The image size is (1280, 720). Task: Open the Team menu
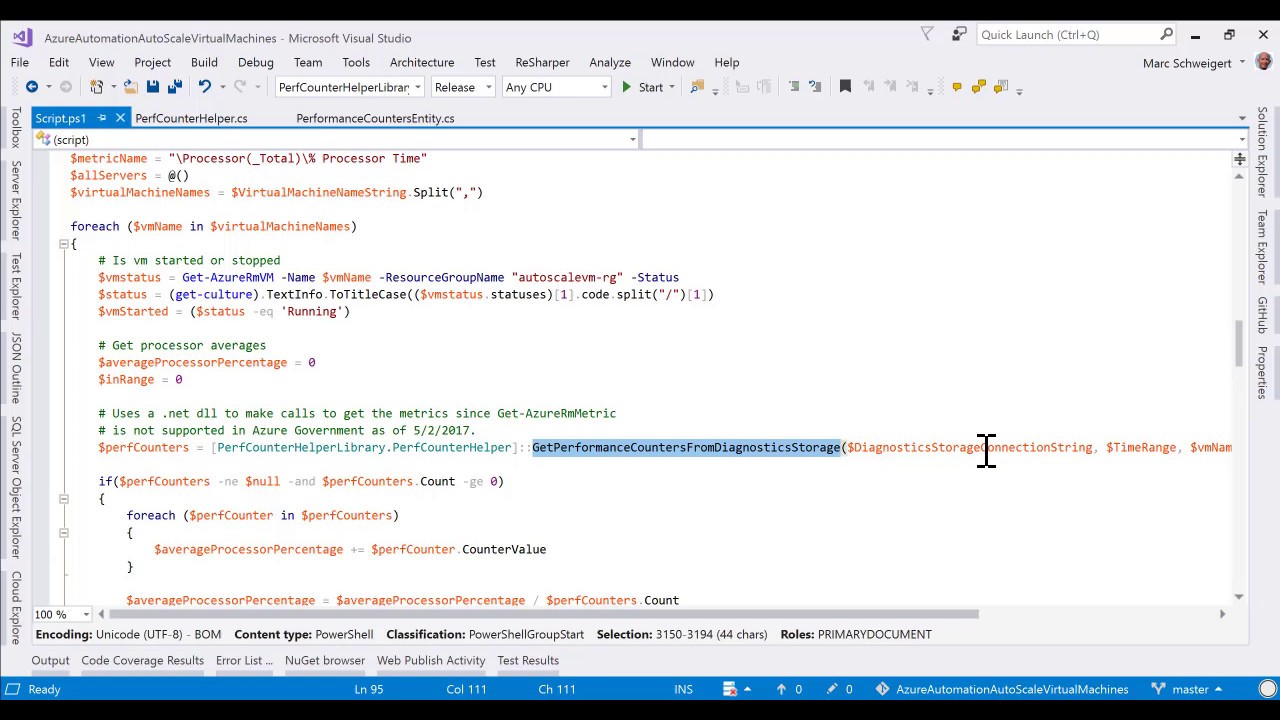[308, 62]
